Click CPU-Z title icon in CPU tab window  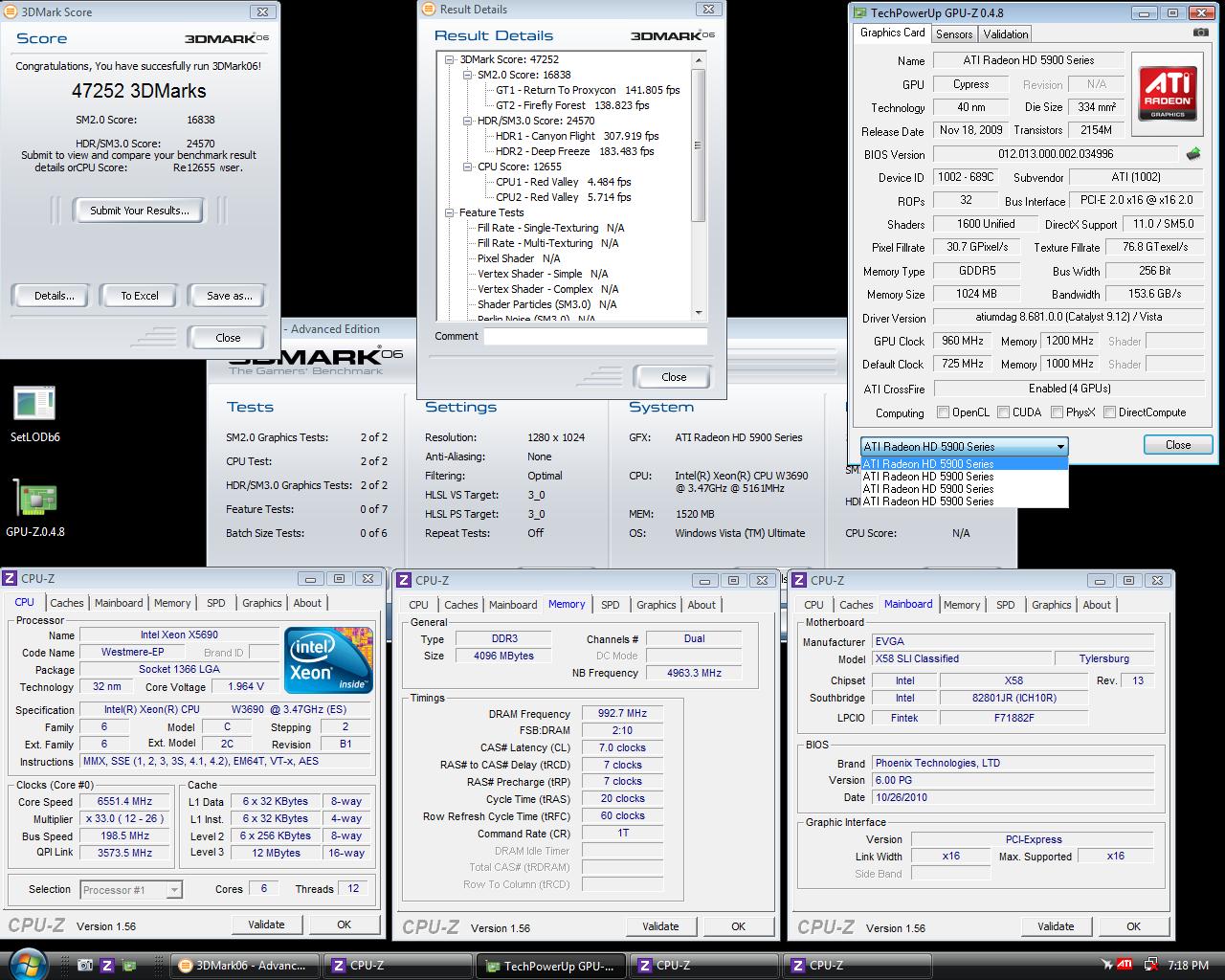tap(10, 578)
